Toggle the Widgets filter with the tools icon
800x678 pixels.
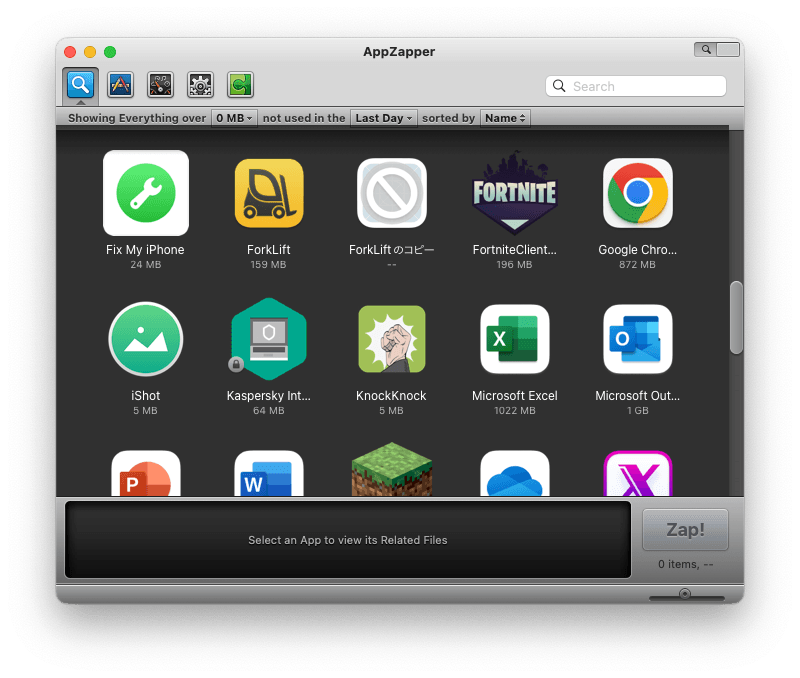[x=160, y=85]
